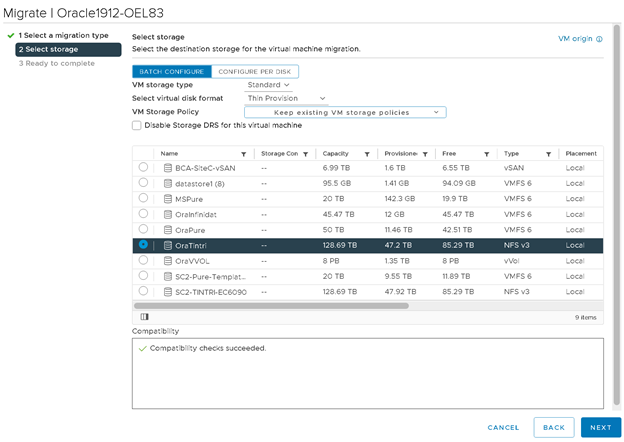The height and width of the screenshot is (442, 624).
Task: Click the Back button
Action: click(x=553, y=427)
